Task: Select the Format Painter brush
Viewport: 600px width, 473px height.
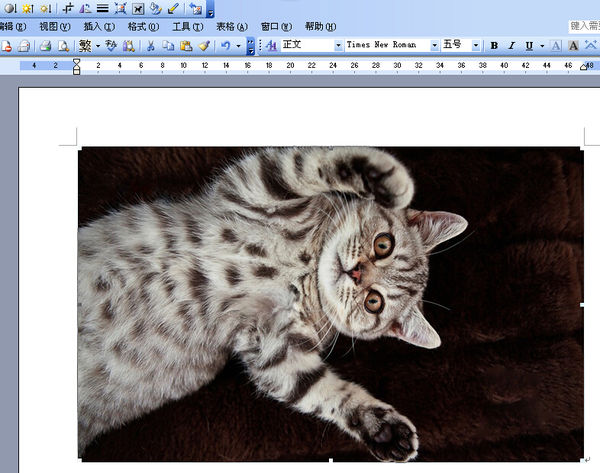Action: tap(204, 46)
